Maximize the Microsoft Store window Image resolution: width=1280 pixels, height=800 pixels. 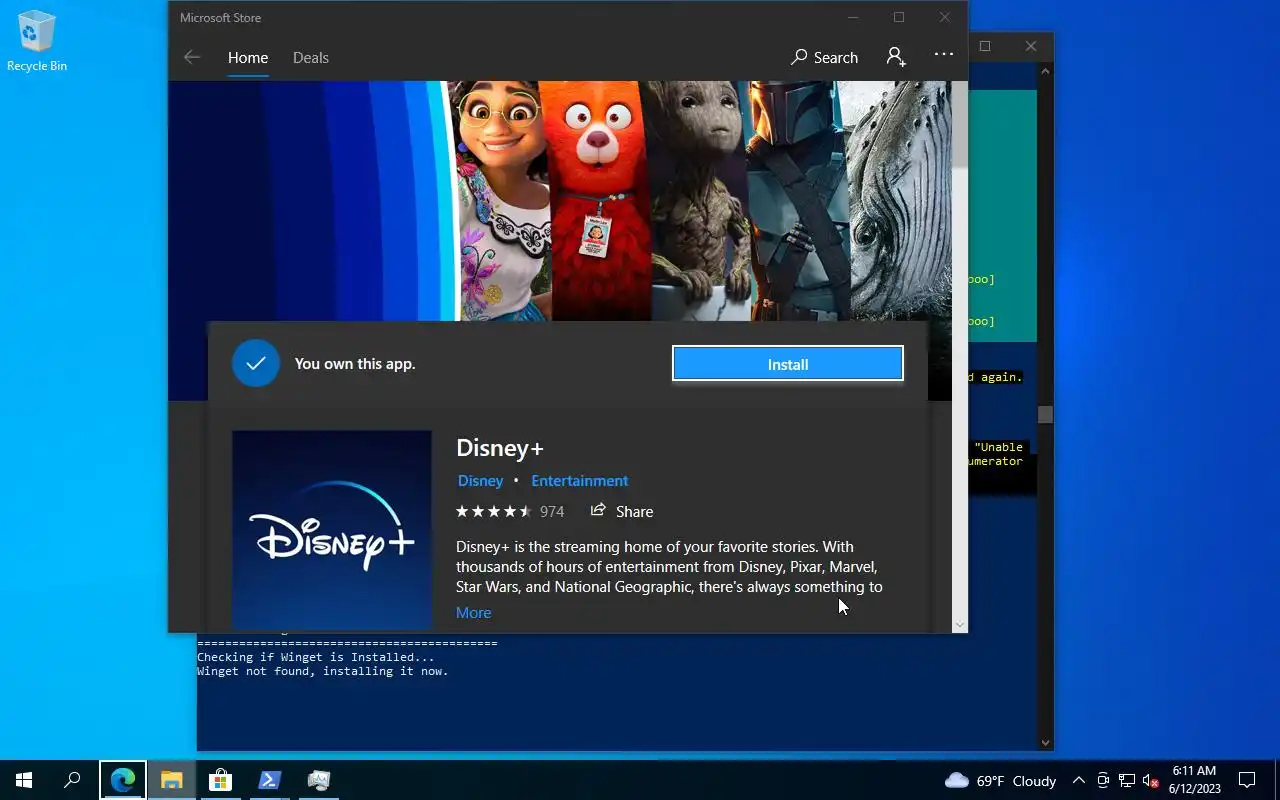coord(899,17)
